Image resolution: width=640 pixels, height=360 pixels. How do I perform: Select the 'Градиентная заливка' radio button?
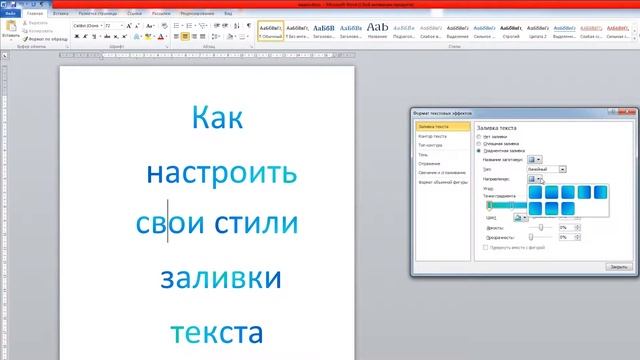pyautogui.click(x=479, y=151)
